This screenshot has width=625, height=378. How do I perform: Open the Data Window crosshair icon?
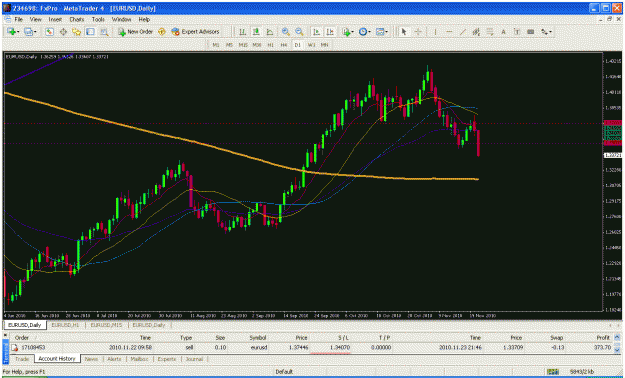[63, 32]
